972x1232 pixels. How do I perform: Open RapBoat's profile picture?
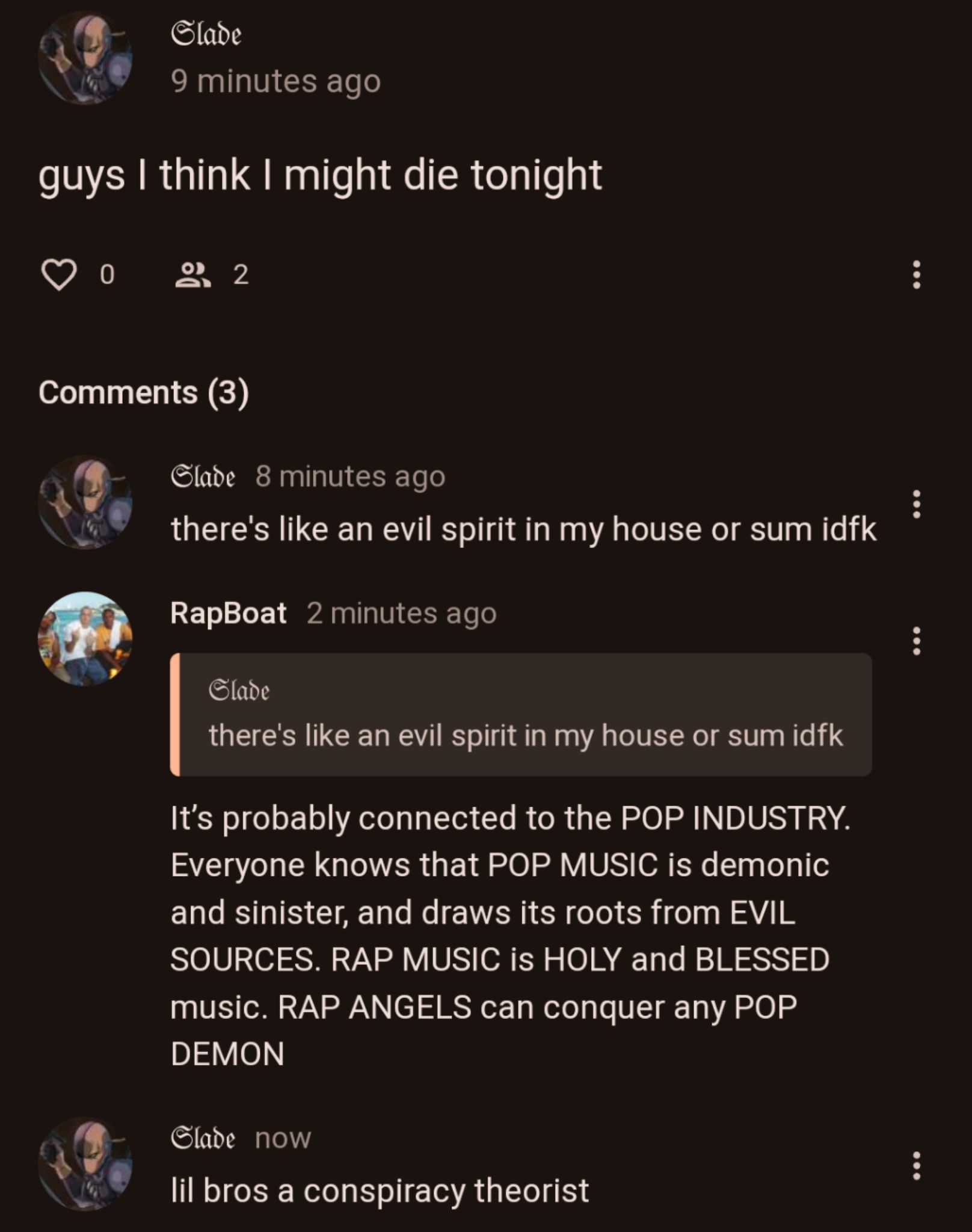coord(85,639)
